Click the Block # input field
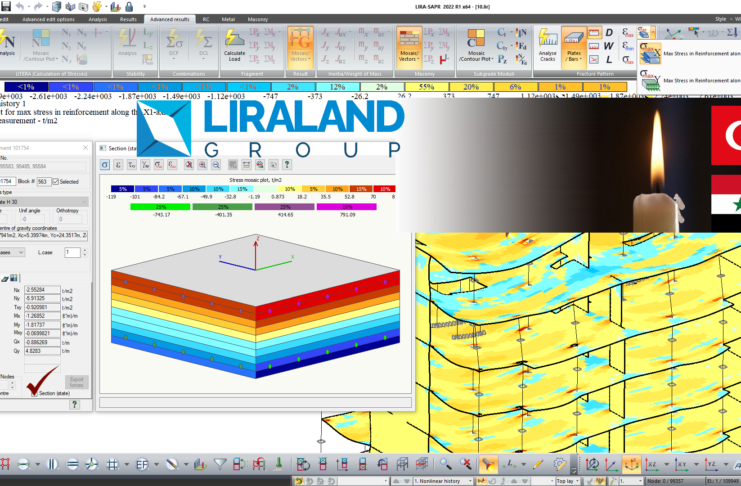The width and height of the screenshot is (741, 486). [x=42, y=181]
